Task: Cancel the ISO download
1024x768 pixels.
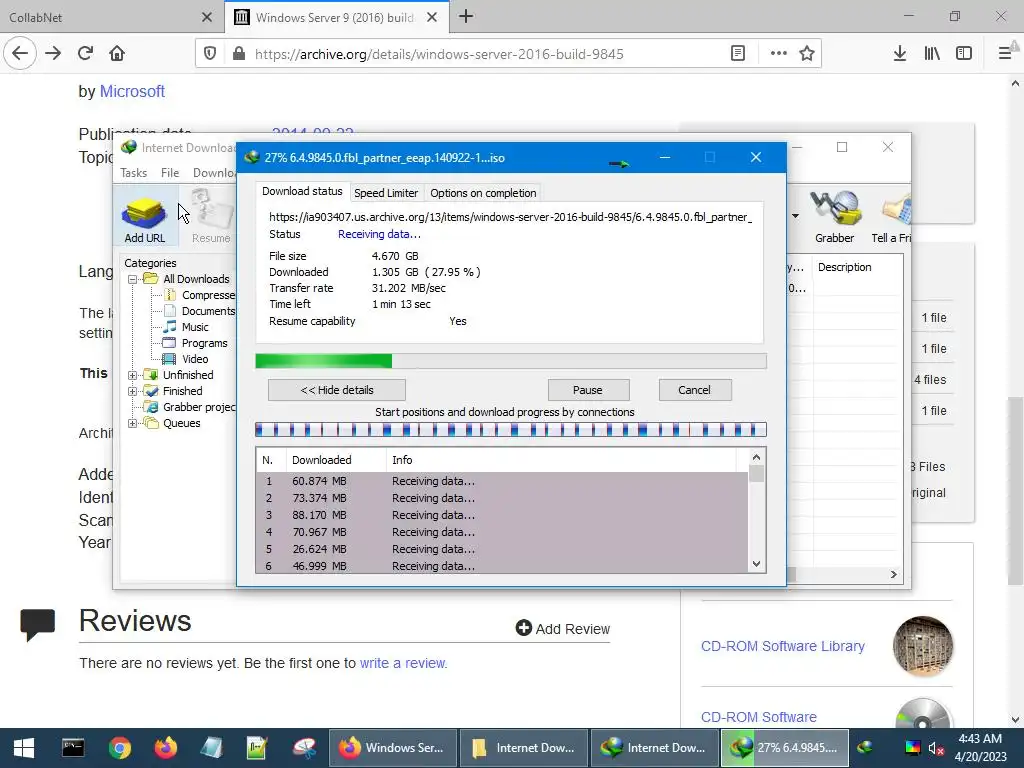Action: (694, 390)
